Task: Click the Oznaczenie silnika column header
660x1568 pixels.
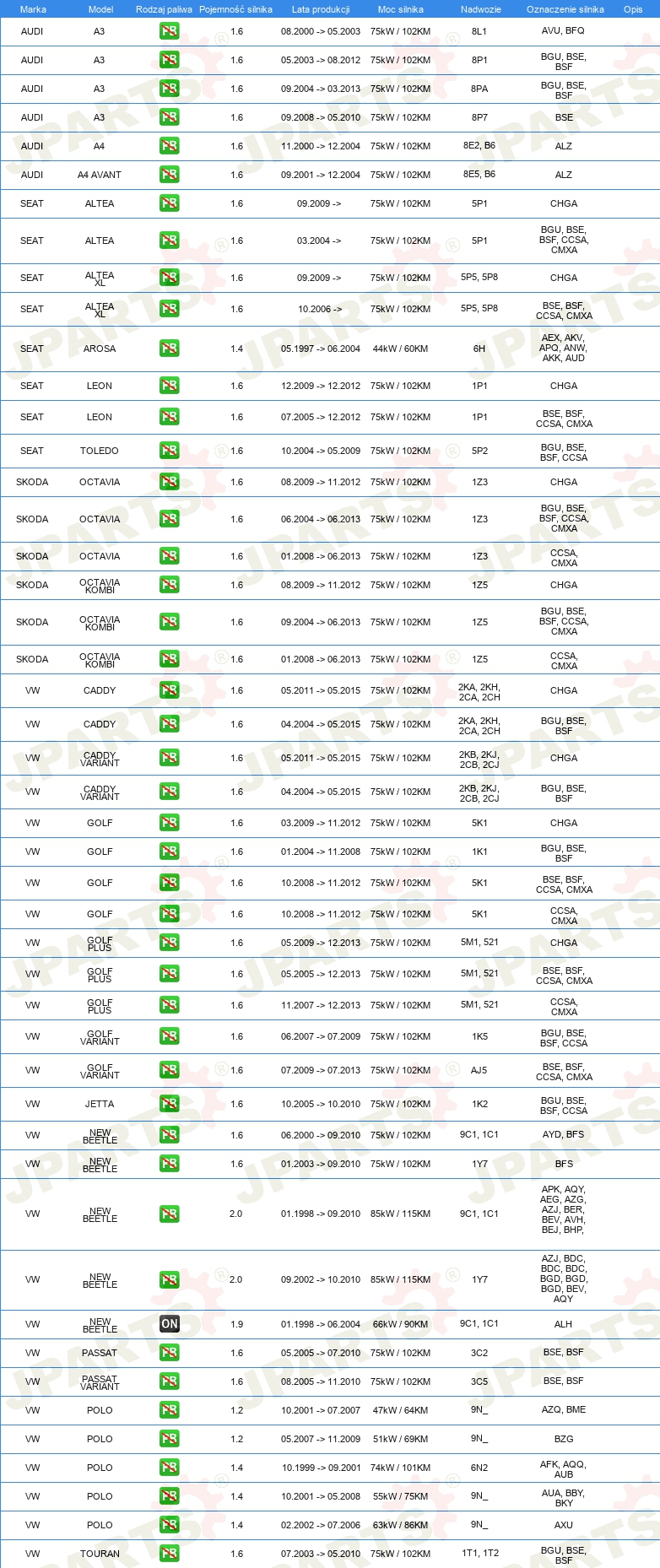Action: [565, 9]
